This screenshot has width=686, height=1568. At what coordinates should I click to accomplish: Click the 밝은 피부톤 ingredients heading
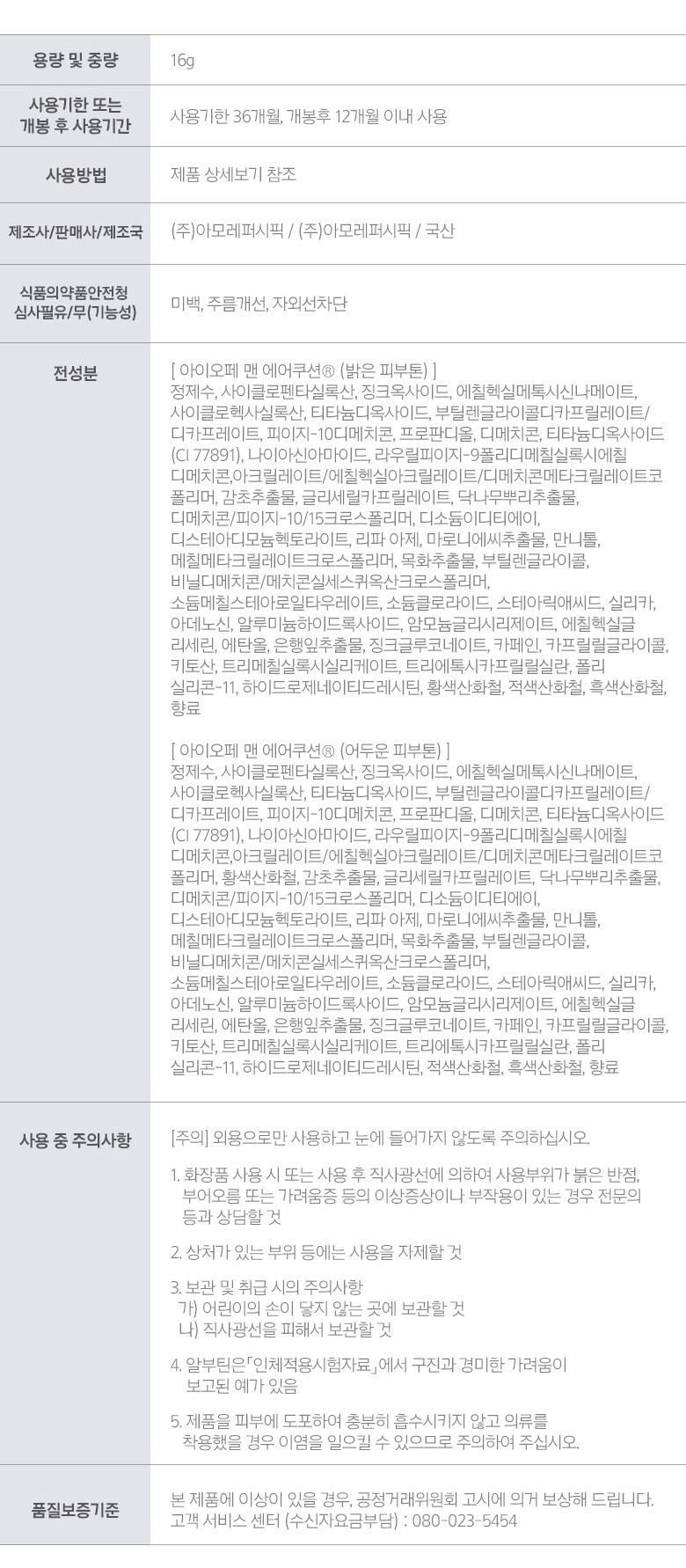[x=303, y=370]
